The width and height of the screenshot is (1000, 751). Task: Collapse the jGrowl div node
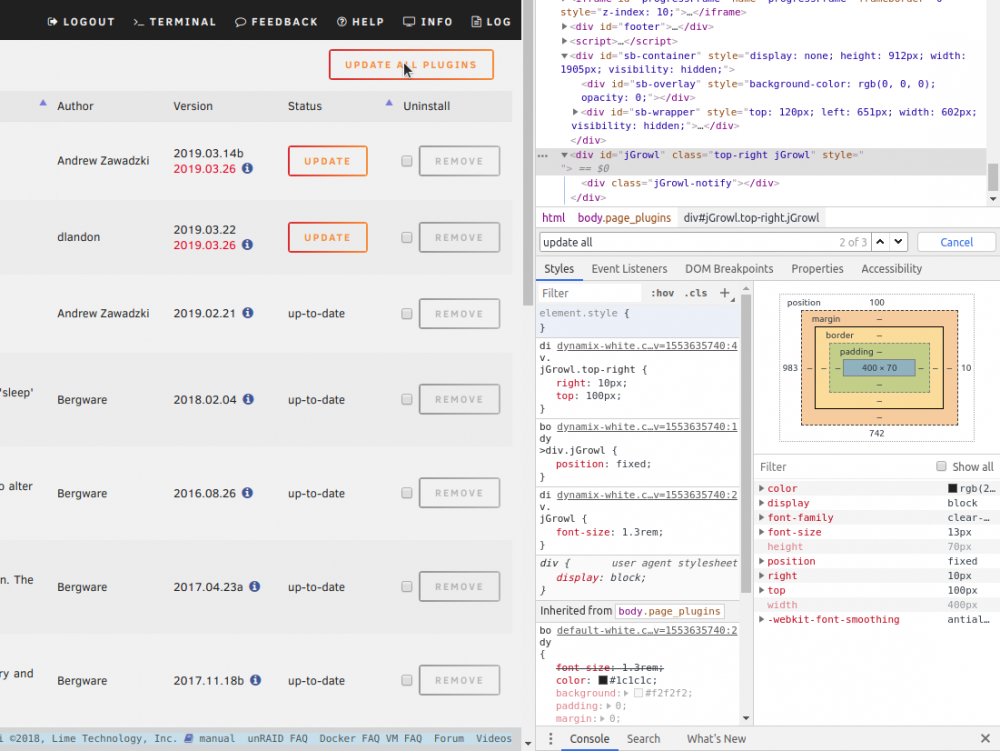pyautogui.click(x=564, y=155)
